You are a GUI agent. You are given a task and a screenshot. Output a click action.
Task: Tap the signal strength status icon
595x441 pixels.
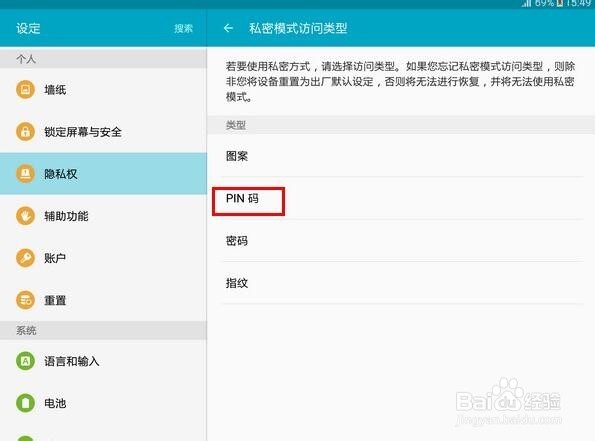(526, 3)
